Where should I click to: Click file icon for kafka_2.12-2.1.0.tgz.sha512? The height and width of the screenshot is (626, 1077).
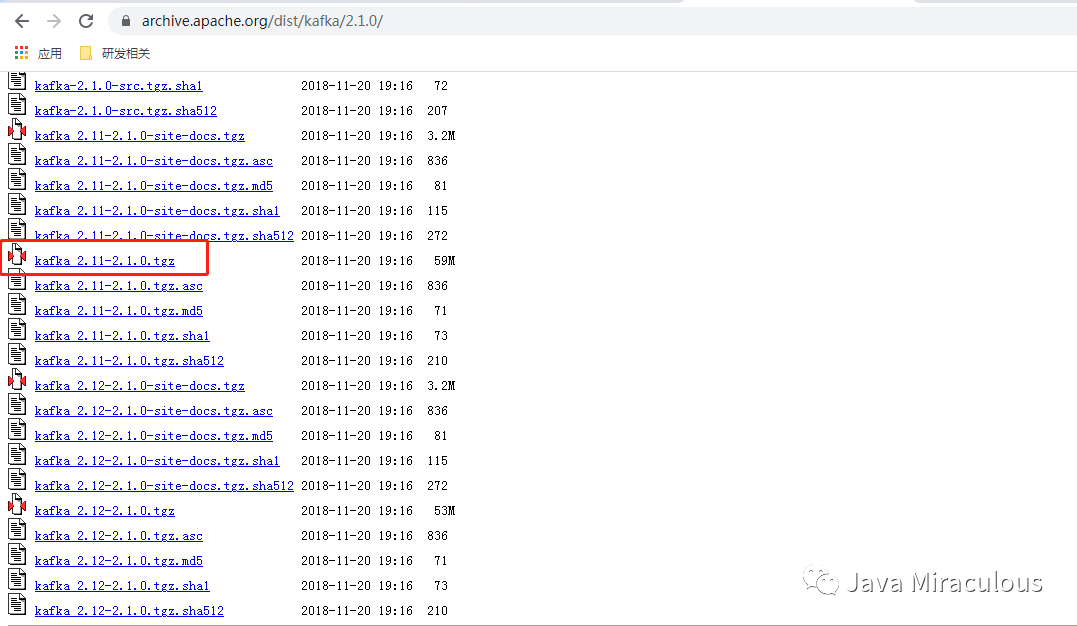click(x=17, y=605)
